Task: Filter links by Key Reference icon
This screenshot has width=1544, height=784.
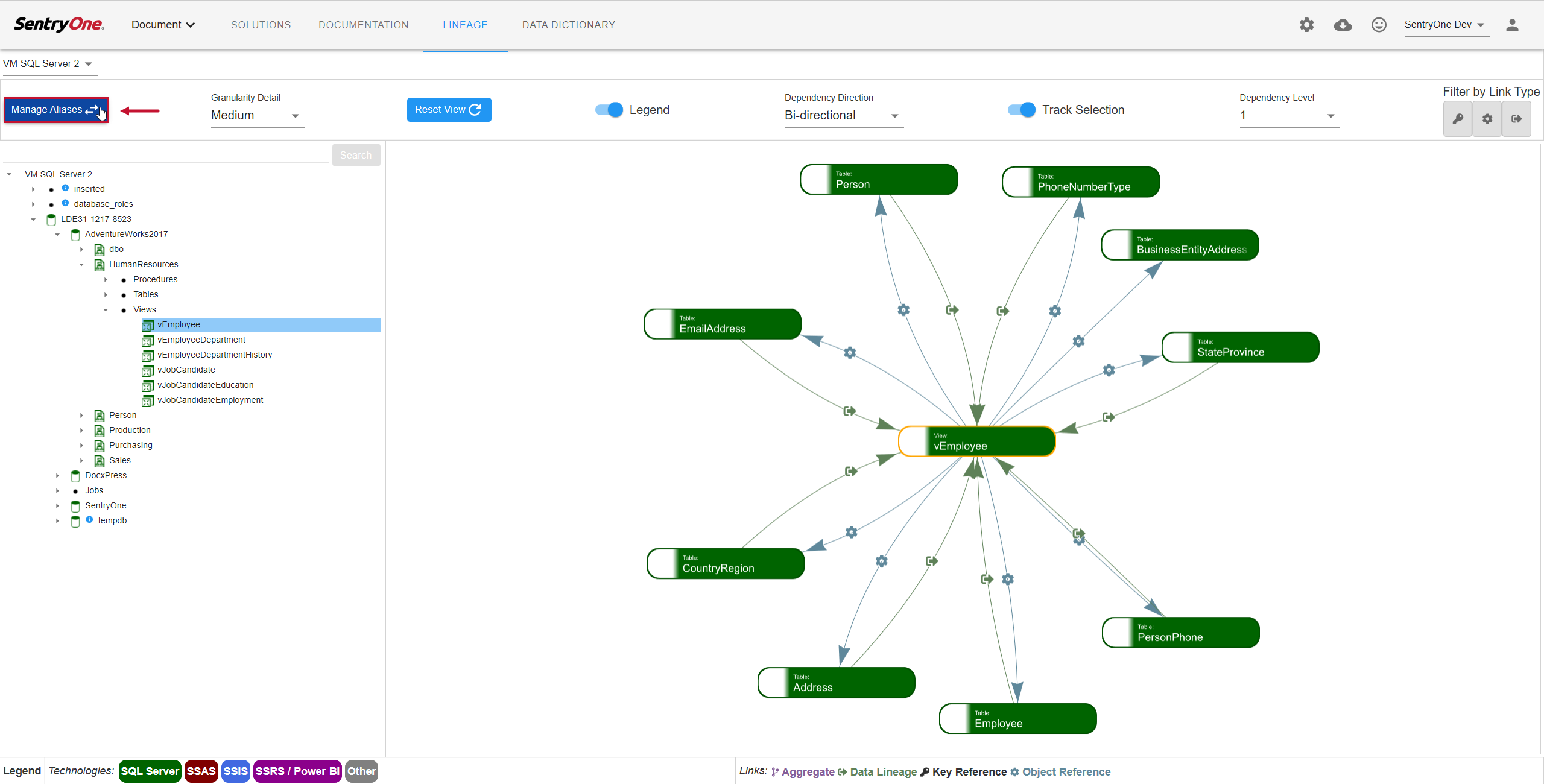Action: (x=1458, y=119)
